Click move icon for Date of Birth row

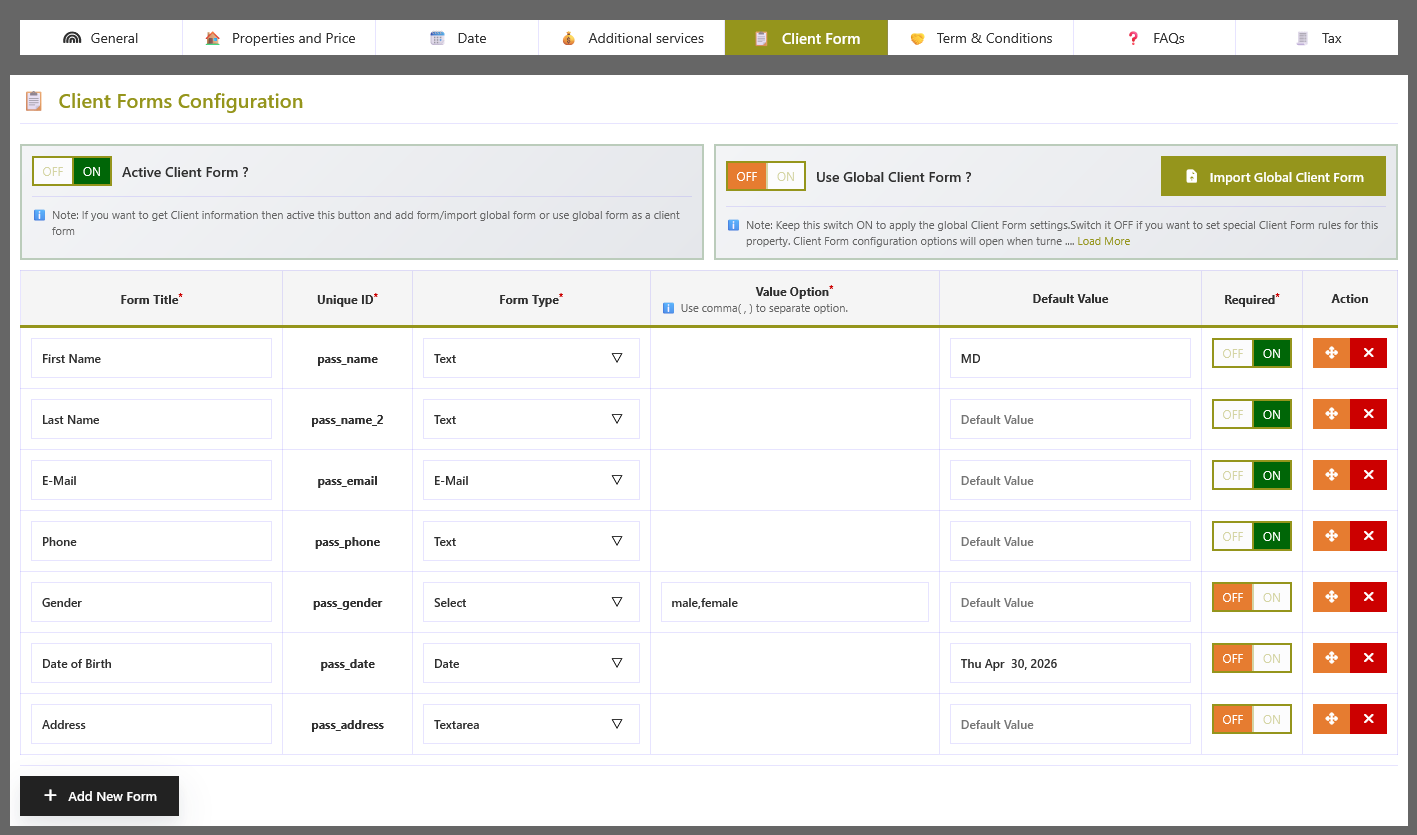click(1331, 658)
